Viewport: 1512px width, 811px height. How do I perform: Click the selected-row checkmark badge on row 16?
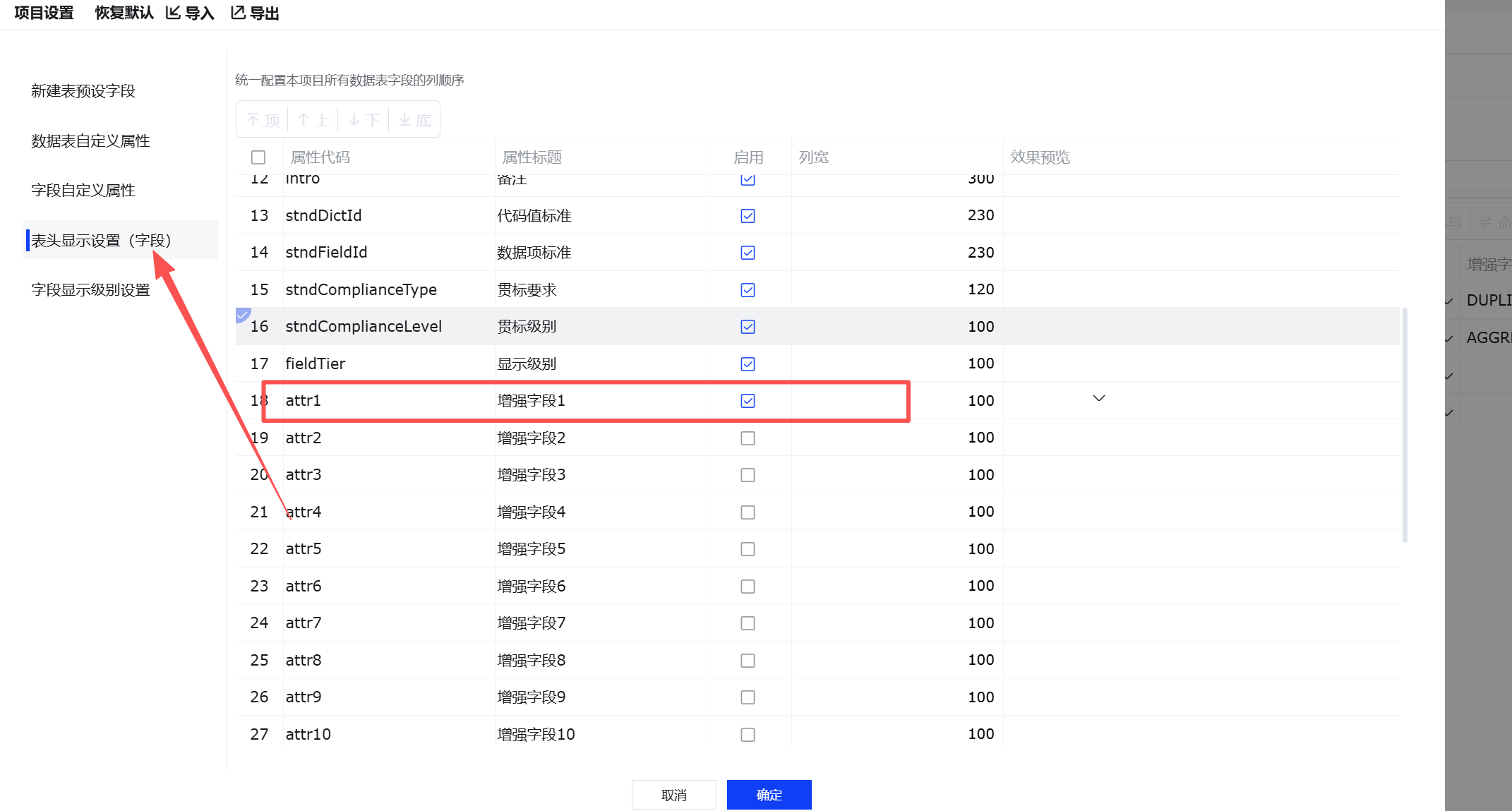click(242, 315)
